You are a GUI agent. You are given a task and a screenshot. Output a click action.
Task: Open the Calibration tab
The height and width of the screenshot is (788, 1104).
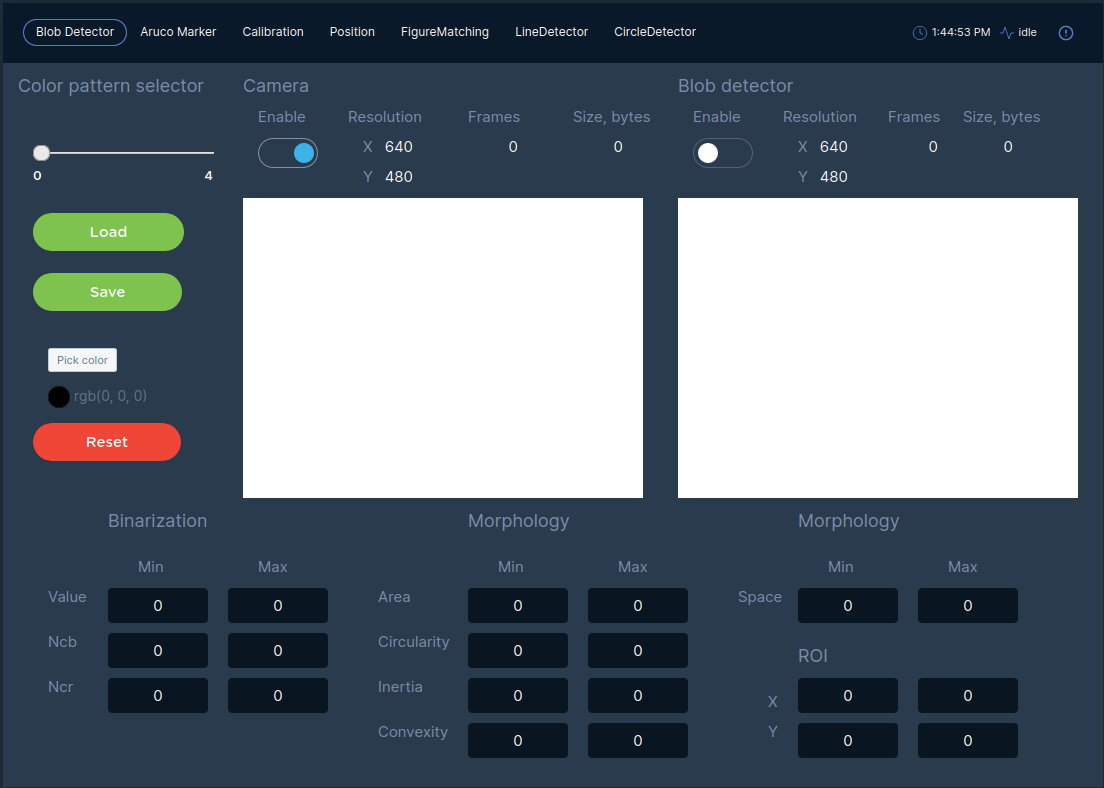[273, 32]
